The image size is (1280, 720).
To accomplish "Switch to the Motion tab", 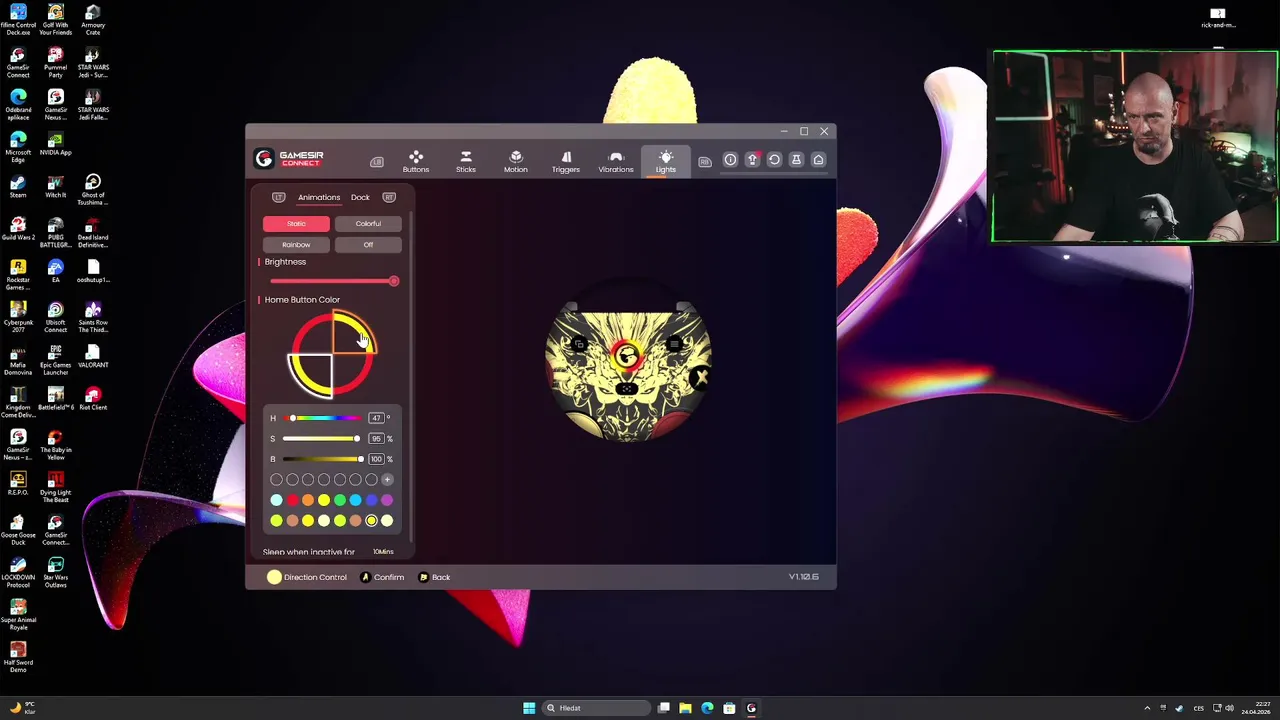I will (516, 161).
